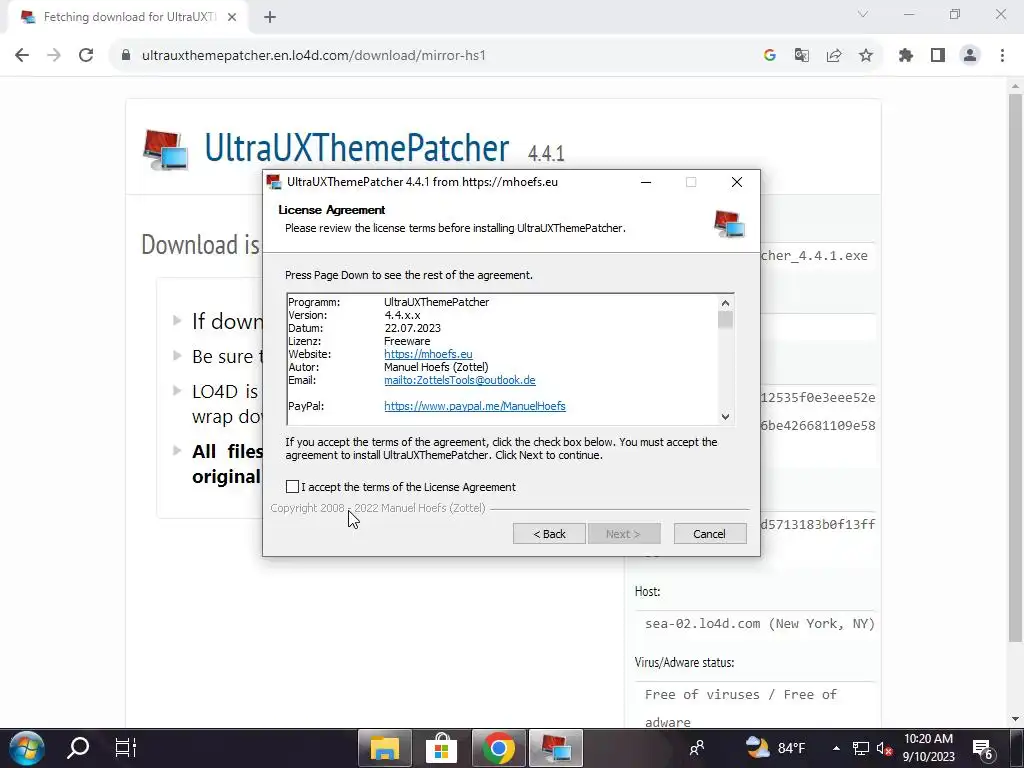The height and width of the screenshot is (768, 1024).
Task: Click the UltraUXThemePatcher page logo
Action: coord(165,150)
